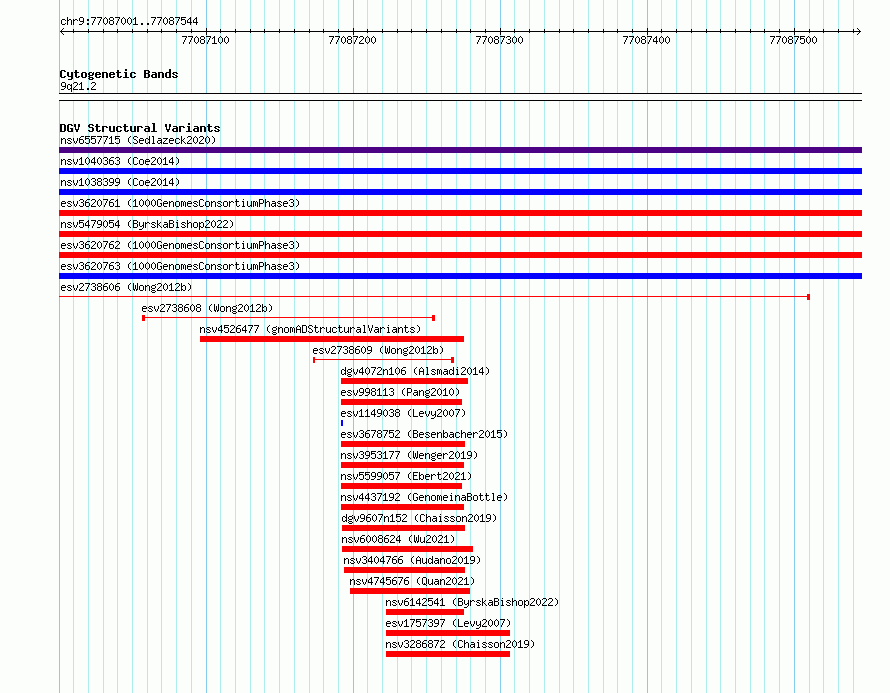Click the red bar under esv3678752
890x693 pixels.
403,444
